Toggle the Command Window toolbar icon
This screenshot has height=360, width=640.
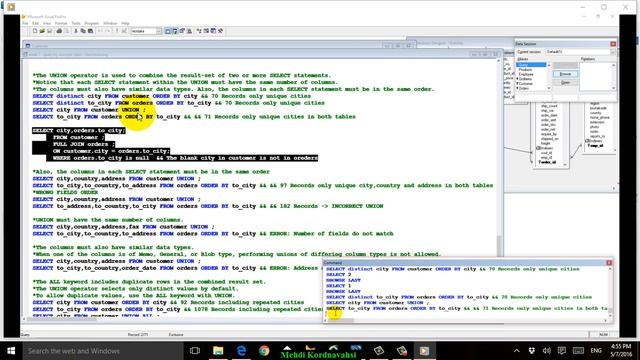pyautogui.click(x=167, y=31)
